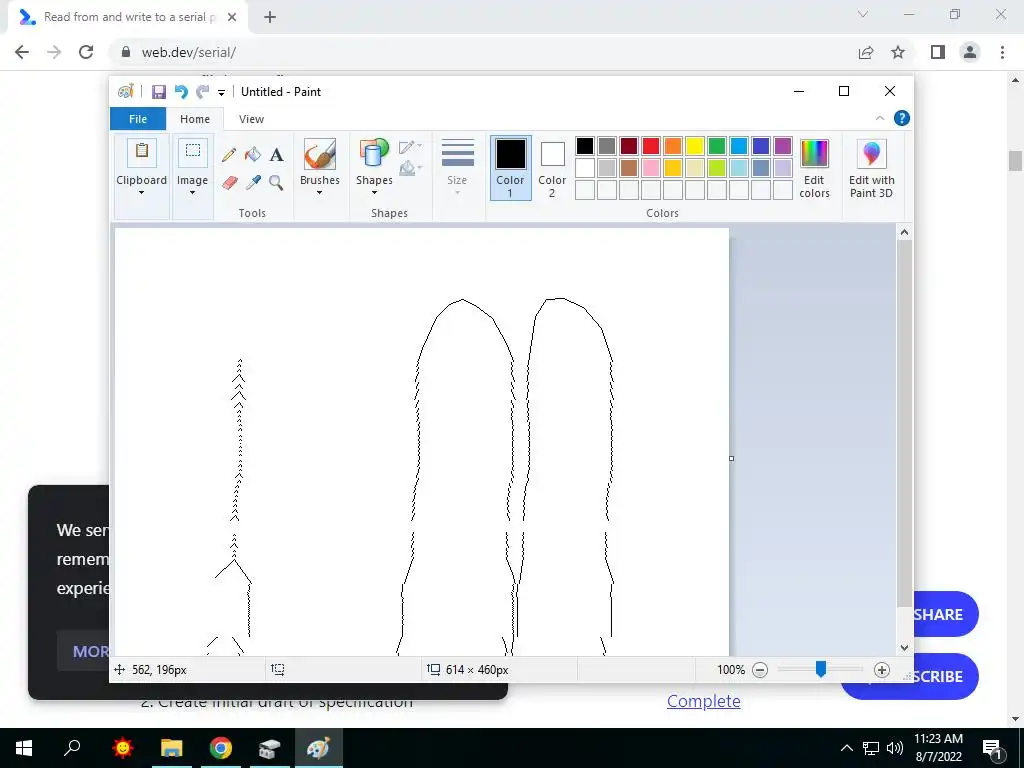Screen dimensions: 1024x768
Task: Select the Fill with color bucket tool
Action: click(253, 155)
